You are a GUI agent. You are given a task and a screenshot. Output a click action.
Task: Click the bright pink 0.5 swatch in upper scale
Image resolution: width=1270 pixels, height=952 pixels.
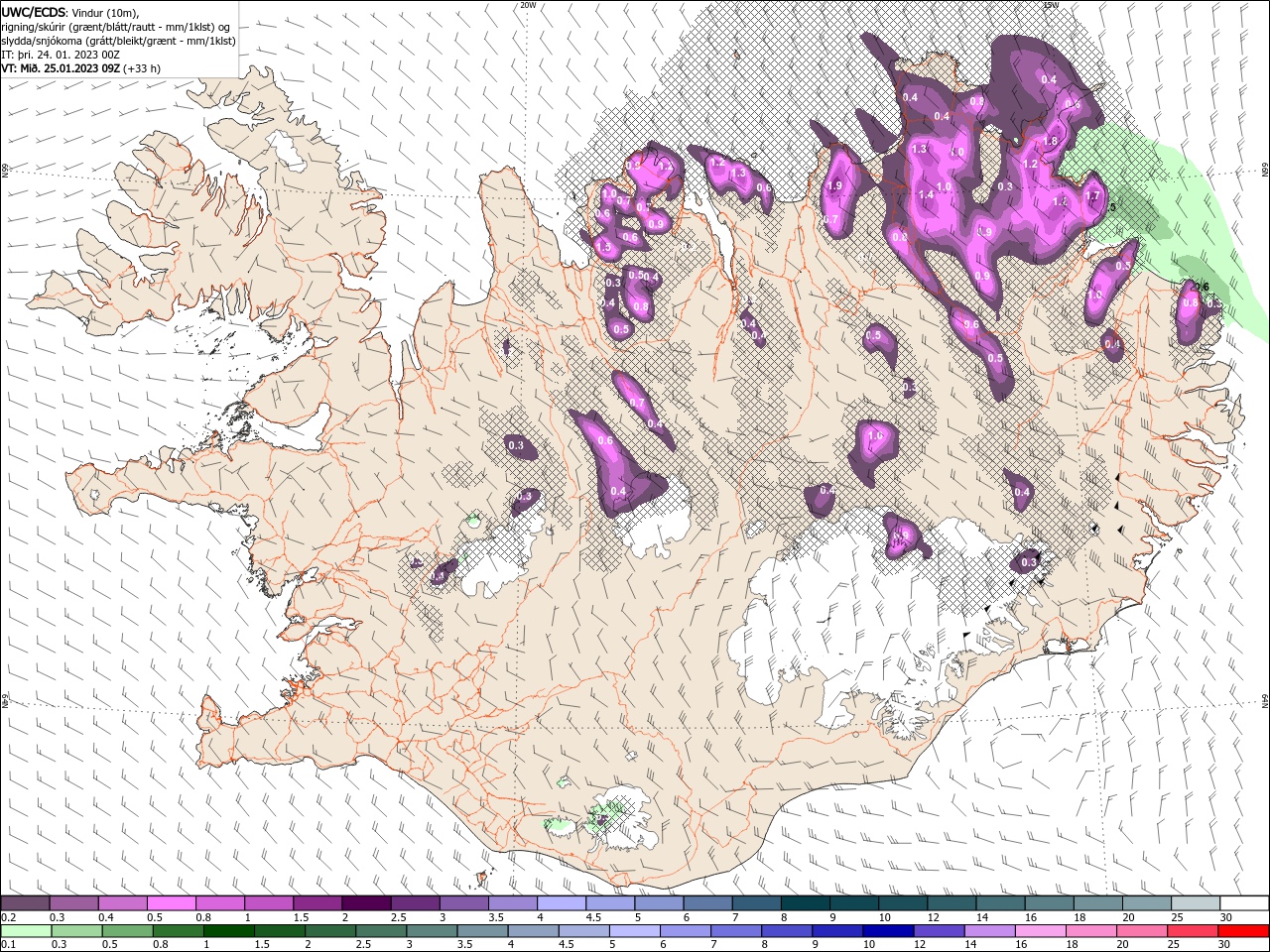point(171,903)
